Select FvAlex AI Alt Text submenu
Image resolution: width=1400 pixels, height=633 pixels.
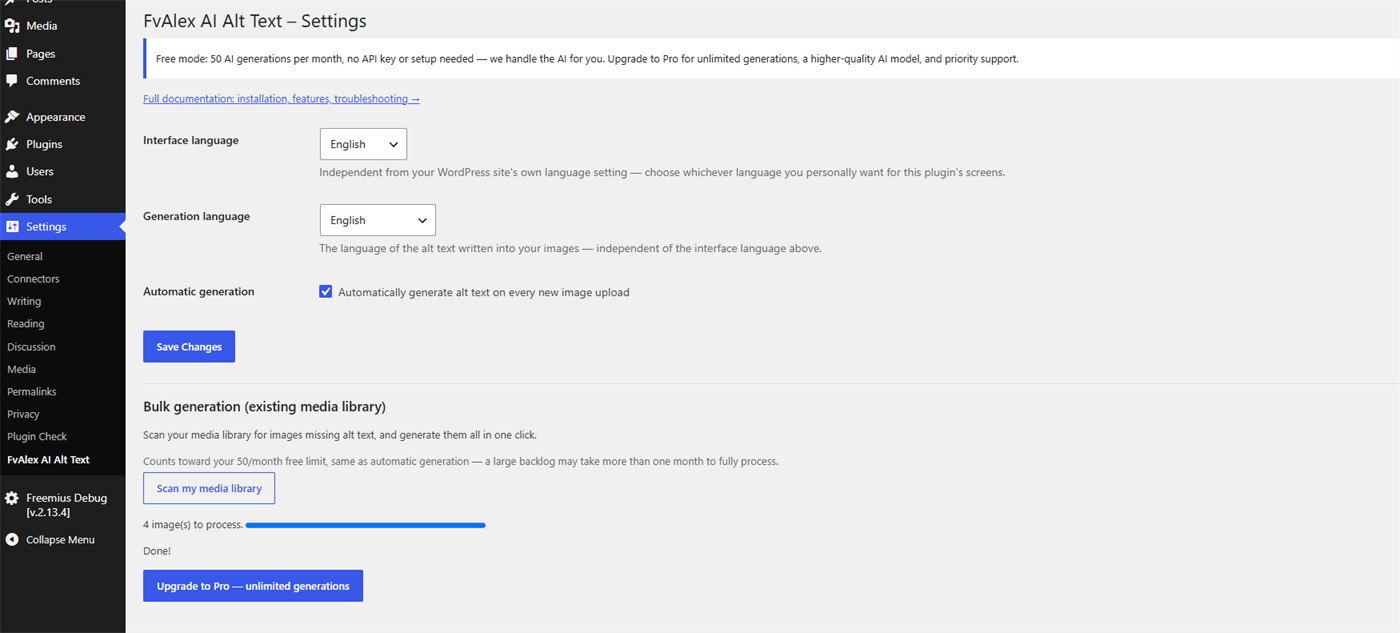(x=48, y=460)
